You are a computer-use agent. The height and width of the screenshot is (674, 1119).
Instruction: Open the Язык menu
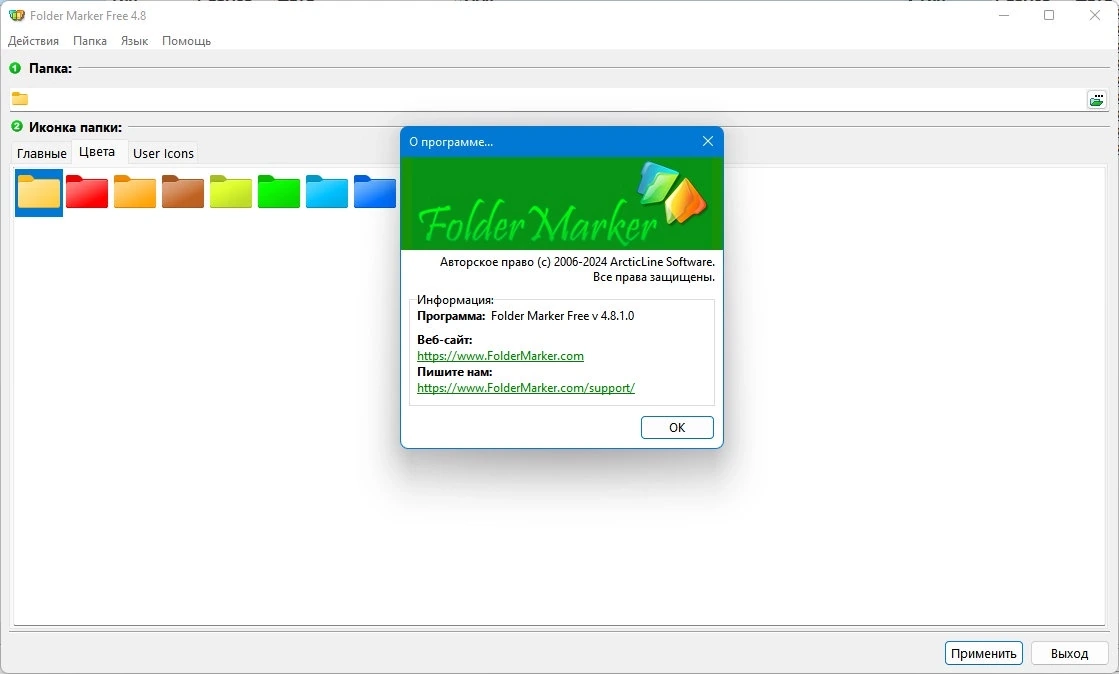coord(134,41)
